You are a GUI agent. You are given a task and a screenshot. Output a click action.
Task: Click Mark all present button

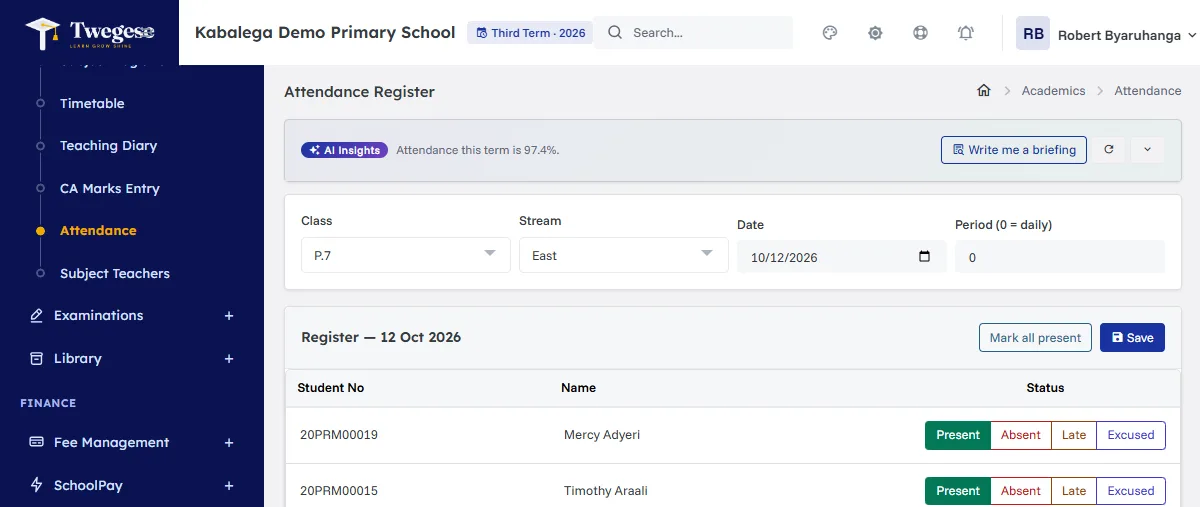click(x=1035, y=338)
